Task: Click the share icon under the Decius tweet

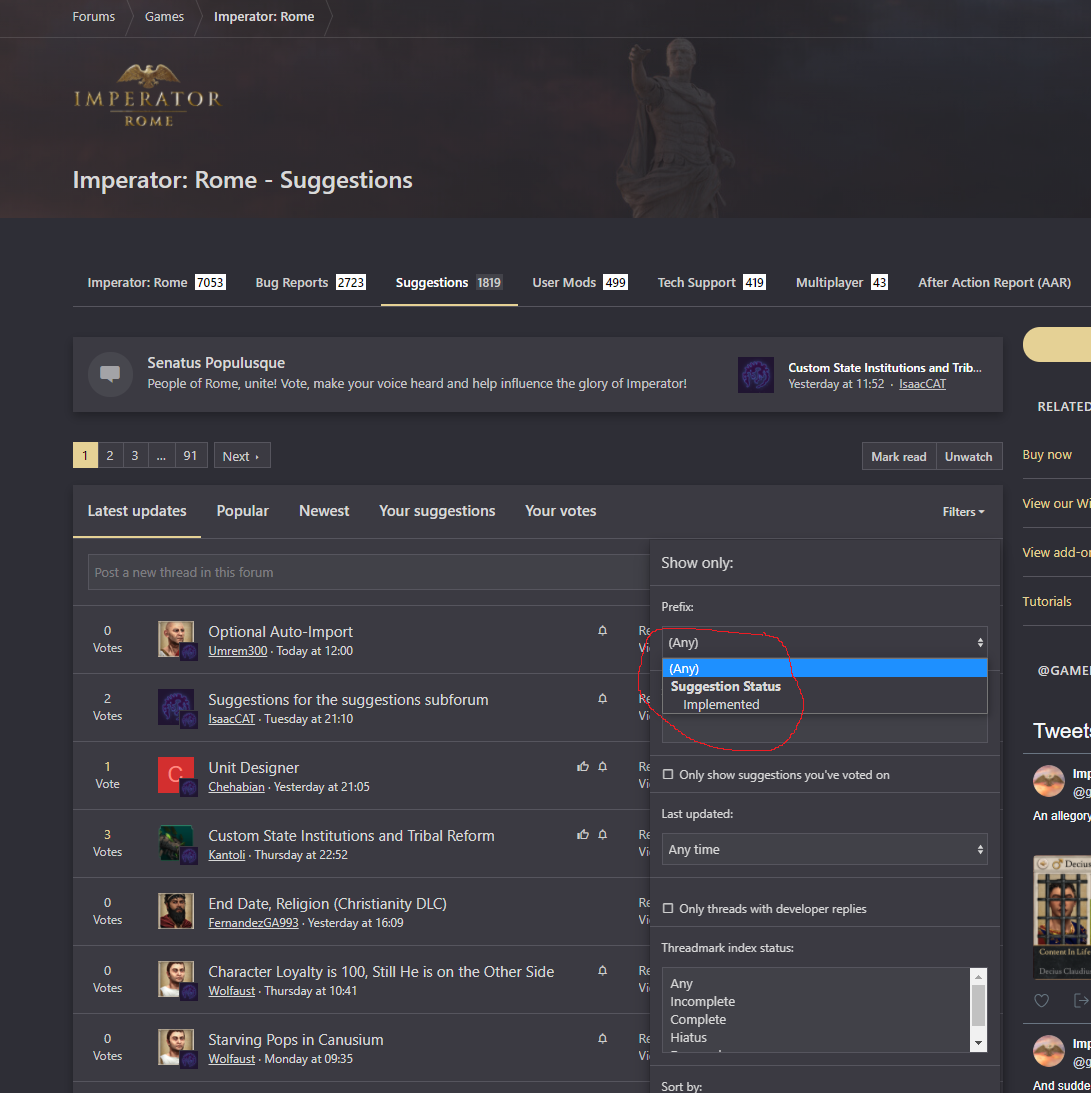Action: pyautogui.click(x=1086, y=1000)
